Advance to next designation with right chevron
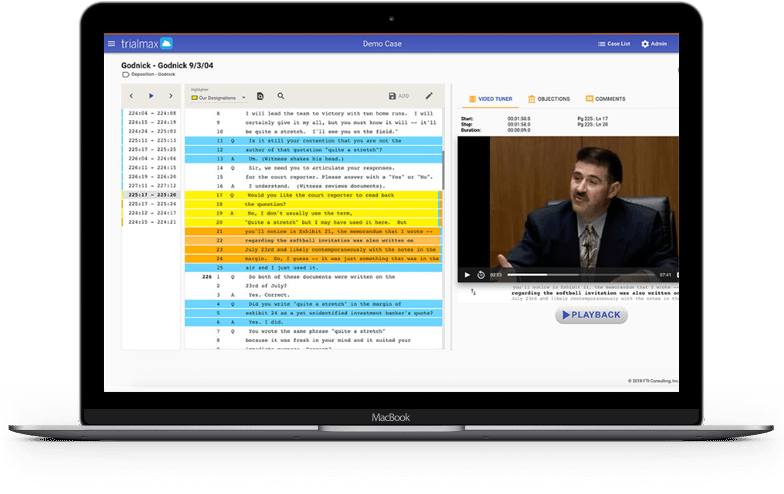This screenshot has height=494, width=784. coord(170,96)
